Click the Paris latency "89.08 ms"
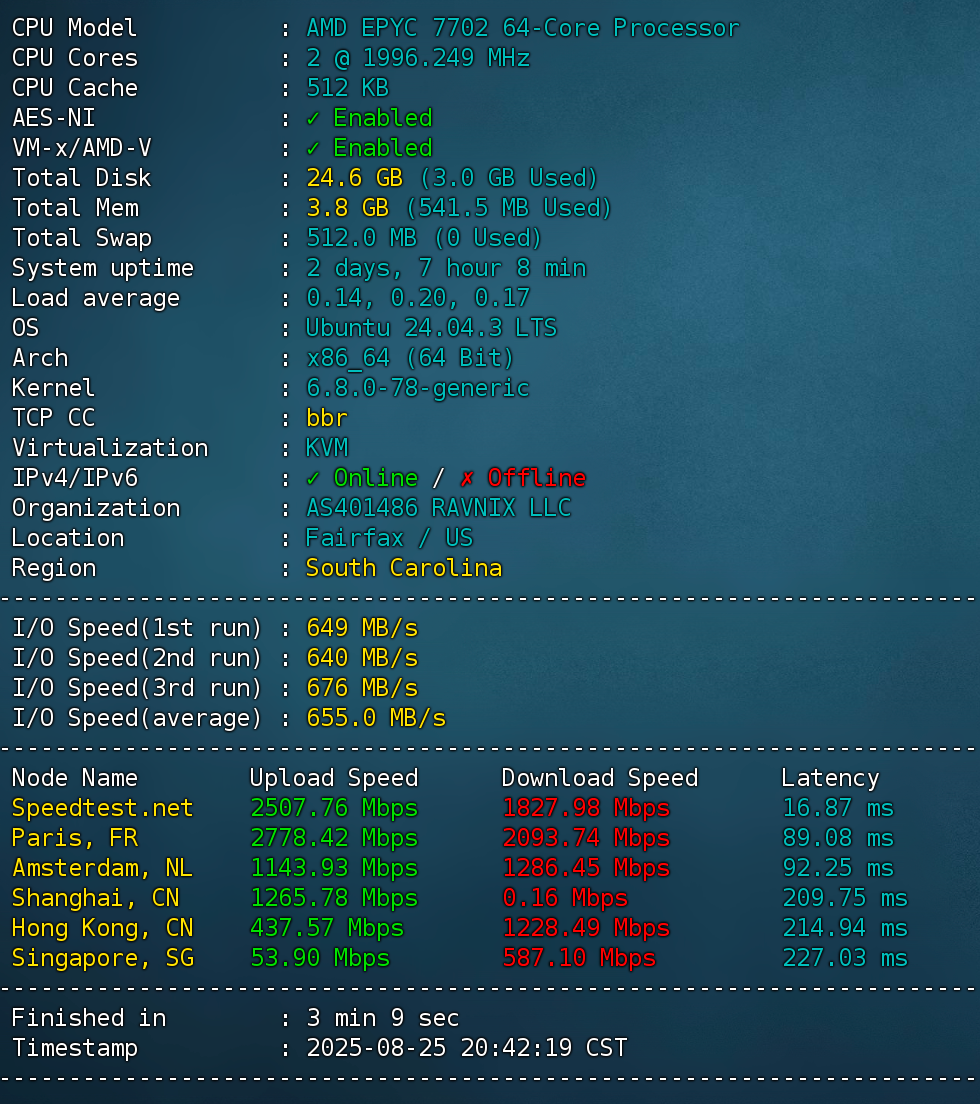980x1104 pixels. (838, 839)
